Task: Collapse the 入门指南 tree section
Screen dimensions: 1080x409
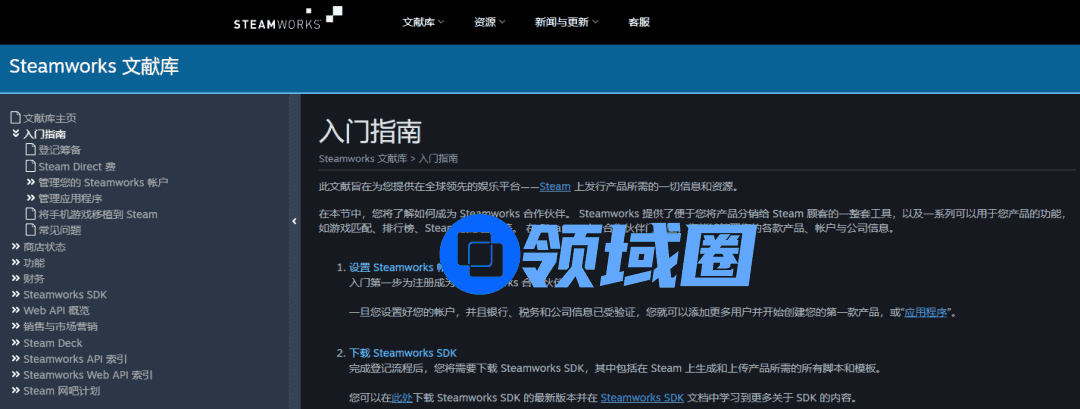Action: coord(16,134)
